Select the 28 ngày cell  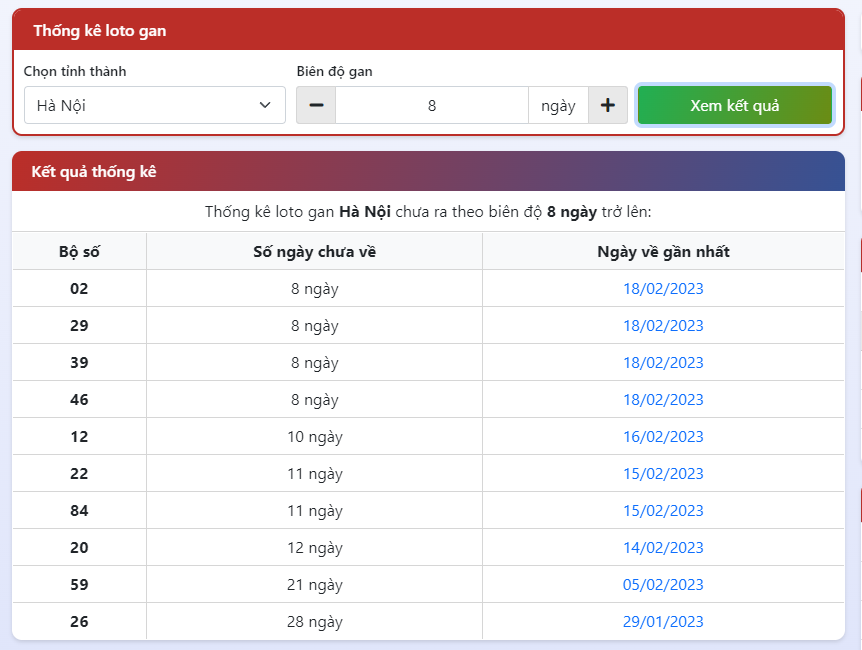tap(314, 621)
